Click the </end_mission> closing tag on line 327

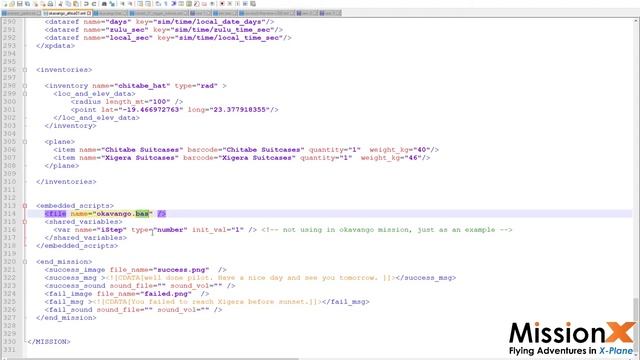pos(66,318)
